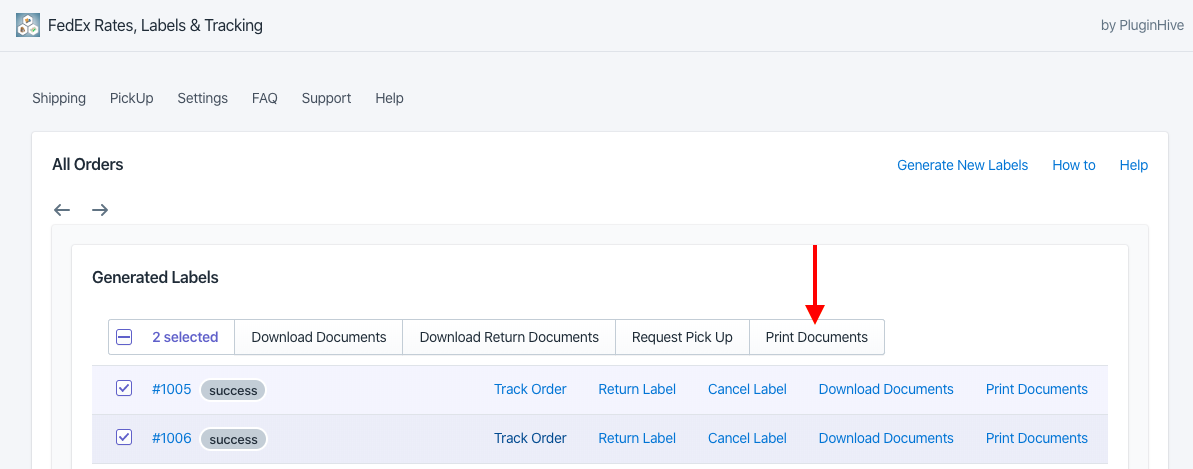Click by PluginHive text

pyautogui.click(x=1142, y=25)
